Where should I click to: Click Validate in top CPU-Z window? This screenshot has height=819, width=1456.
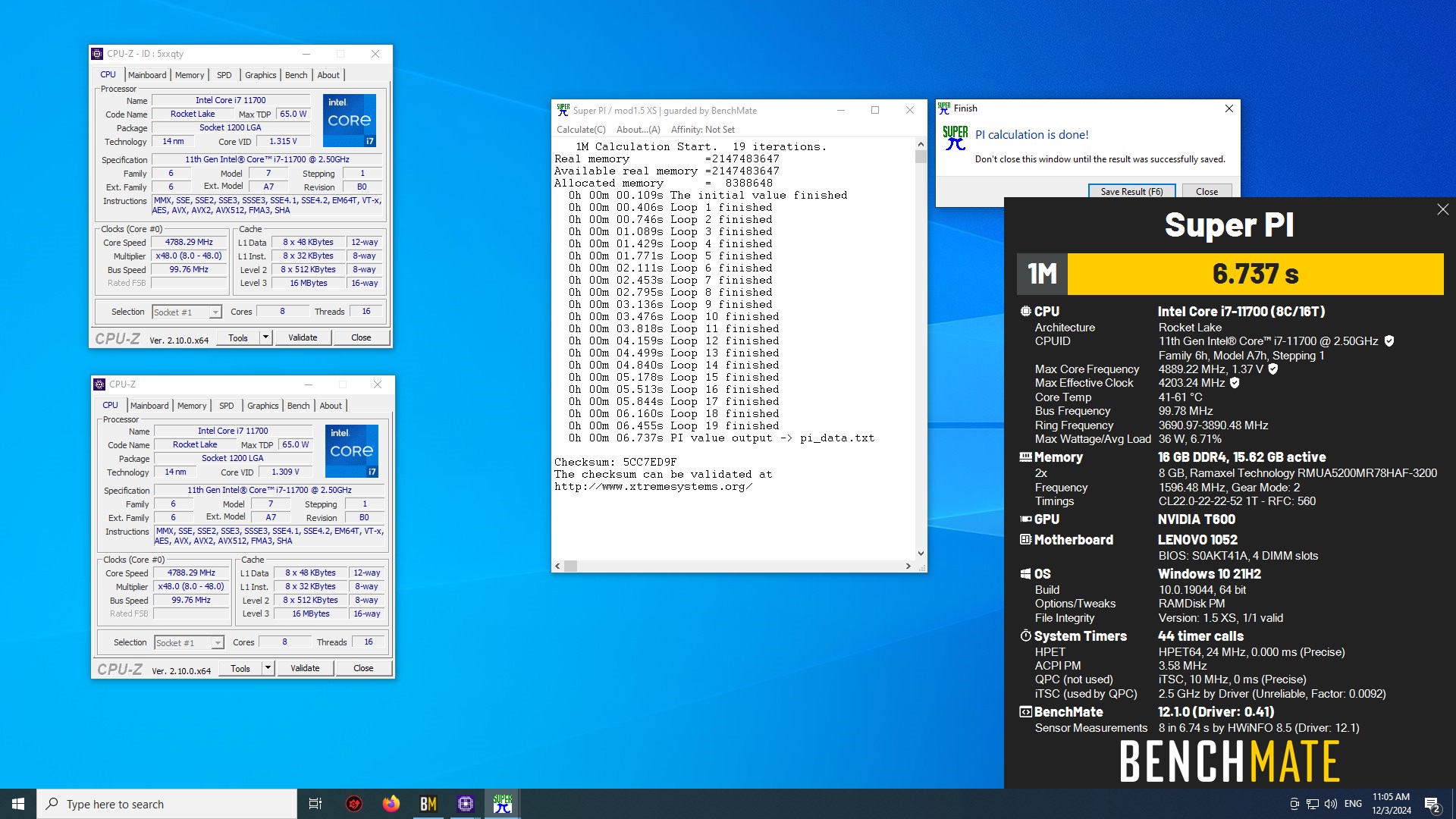[303, 337]
